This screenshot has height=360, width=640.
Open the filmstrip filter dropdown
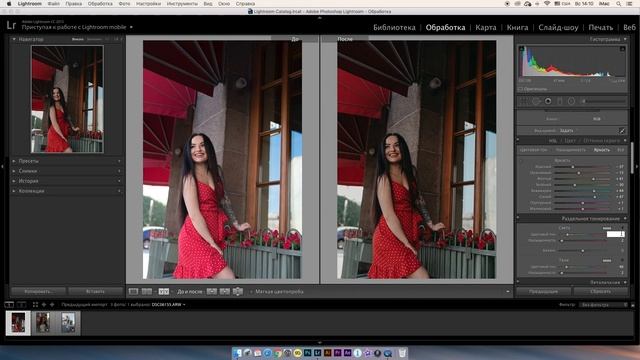click(603, 304)
